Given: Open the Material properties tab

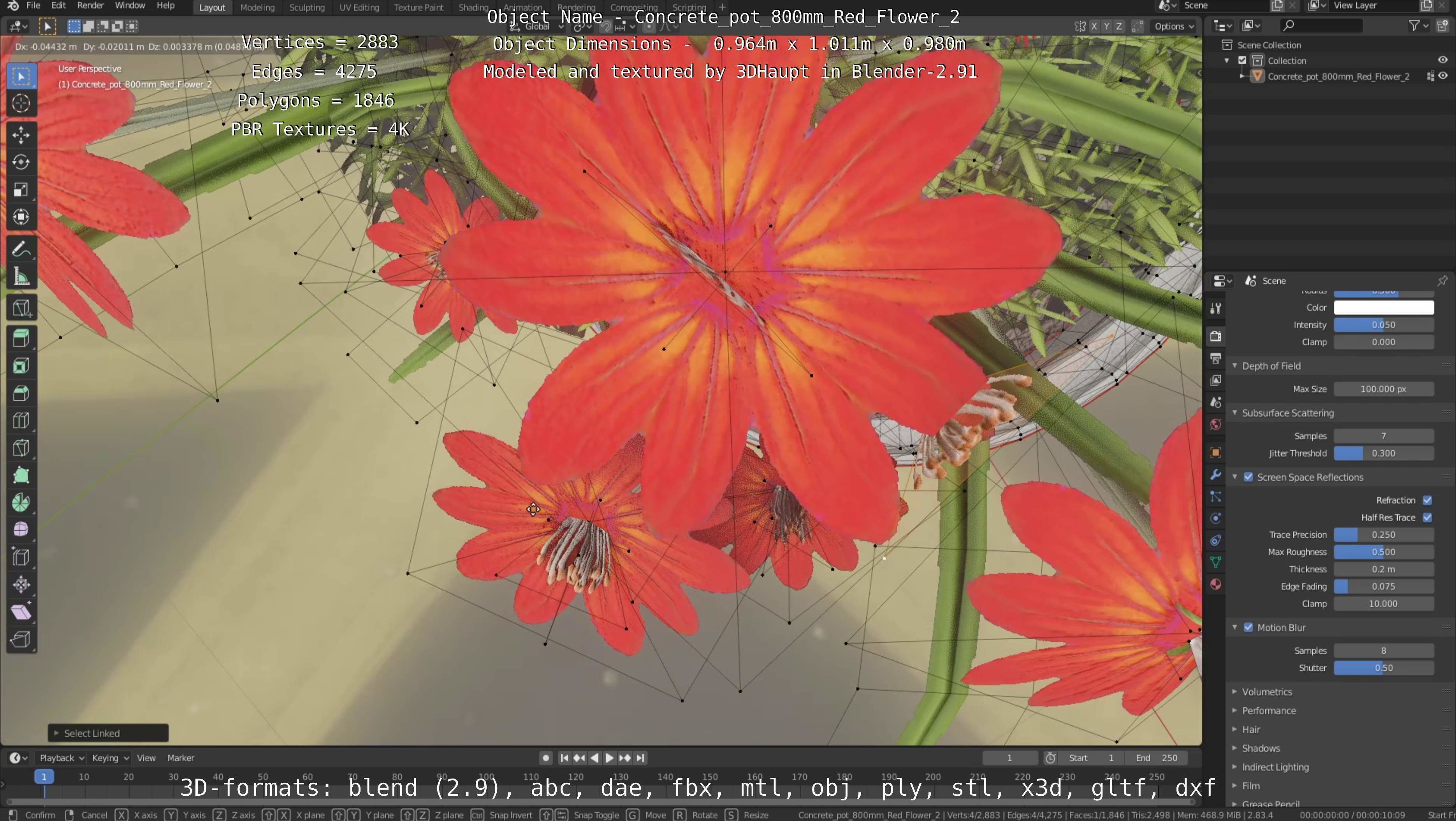Looking at the screenshot, I should click(x=1216, y=584).
